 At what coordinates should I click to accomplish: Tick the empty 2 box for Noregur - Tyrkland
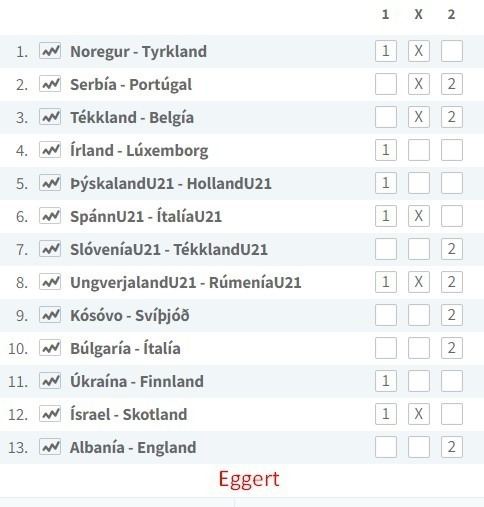point(452,51)
